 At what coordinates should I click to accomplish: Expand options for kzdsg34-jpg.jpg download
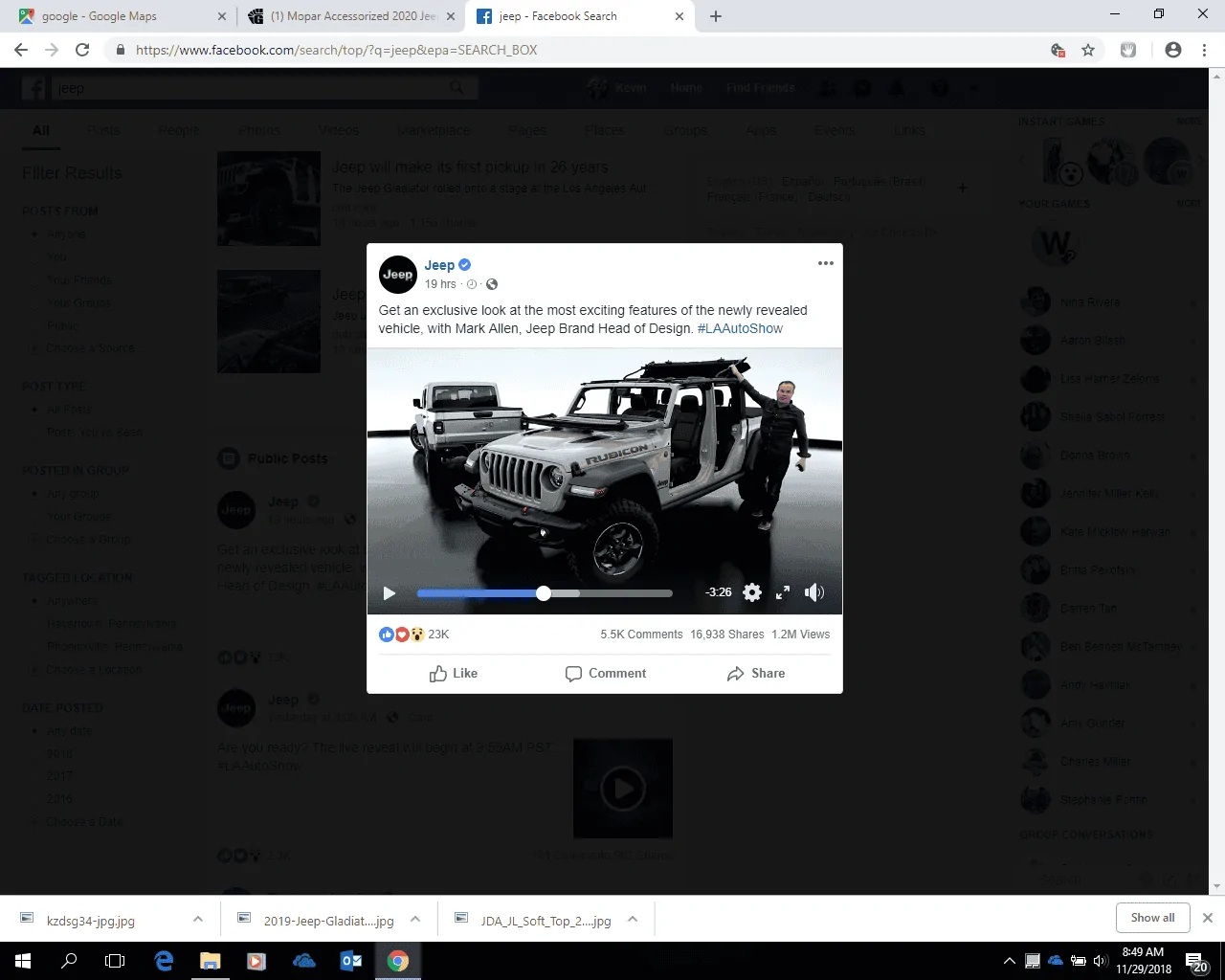pyautogui.click(x=198, y=919)
